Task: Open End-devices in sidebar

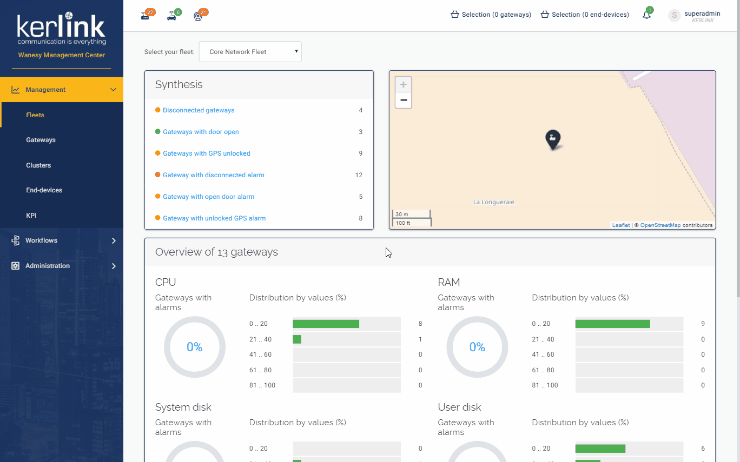Action: coord(44,190)
